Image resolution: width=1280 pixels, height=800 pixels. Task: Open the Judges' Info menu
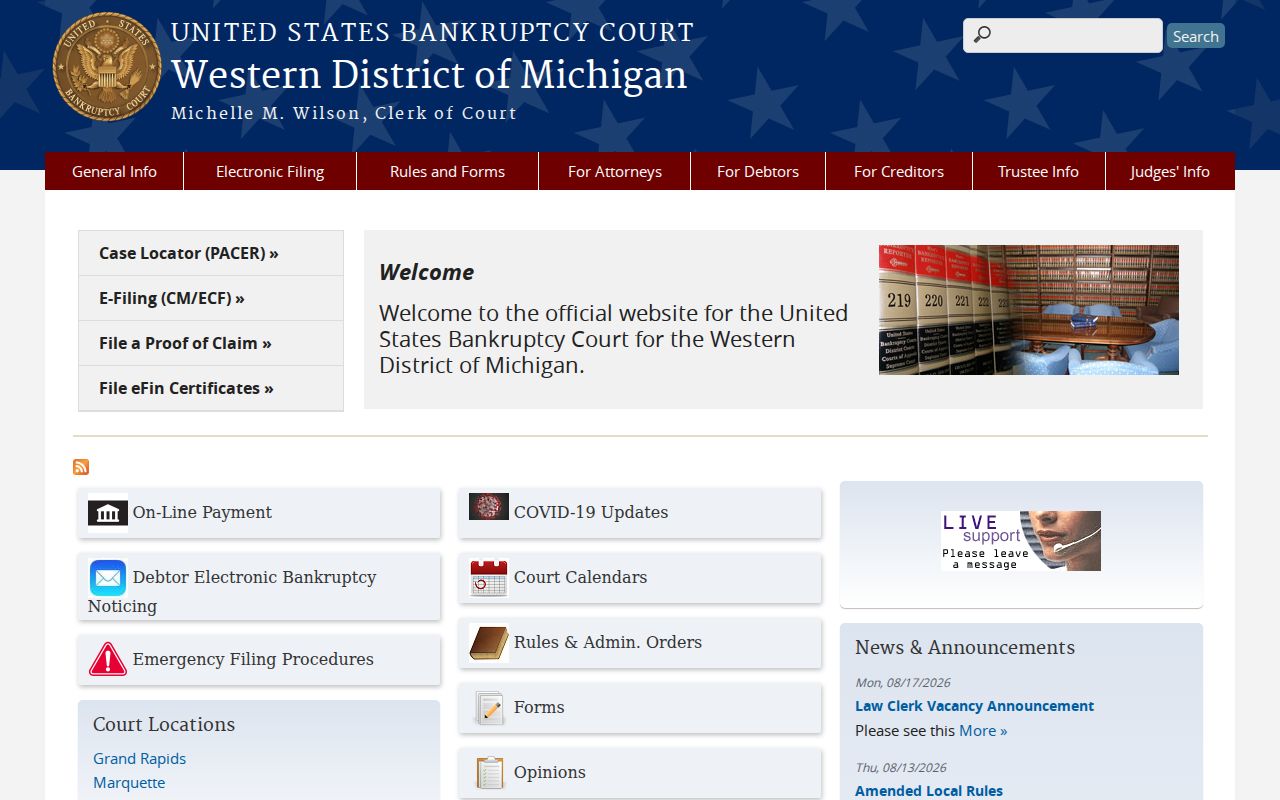(x=1170, y=171)
